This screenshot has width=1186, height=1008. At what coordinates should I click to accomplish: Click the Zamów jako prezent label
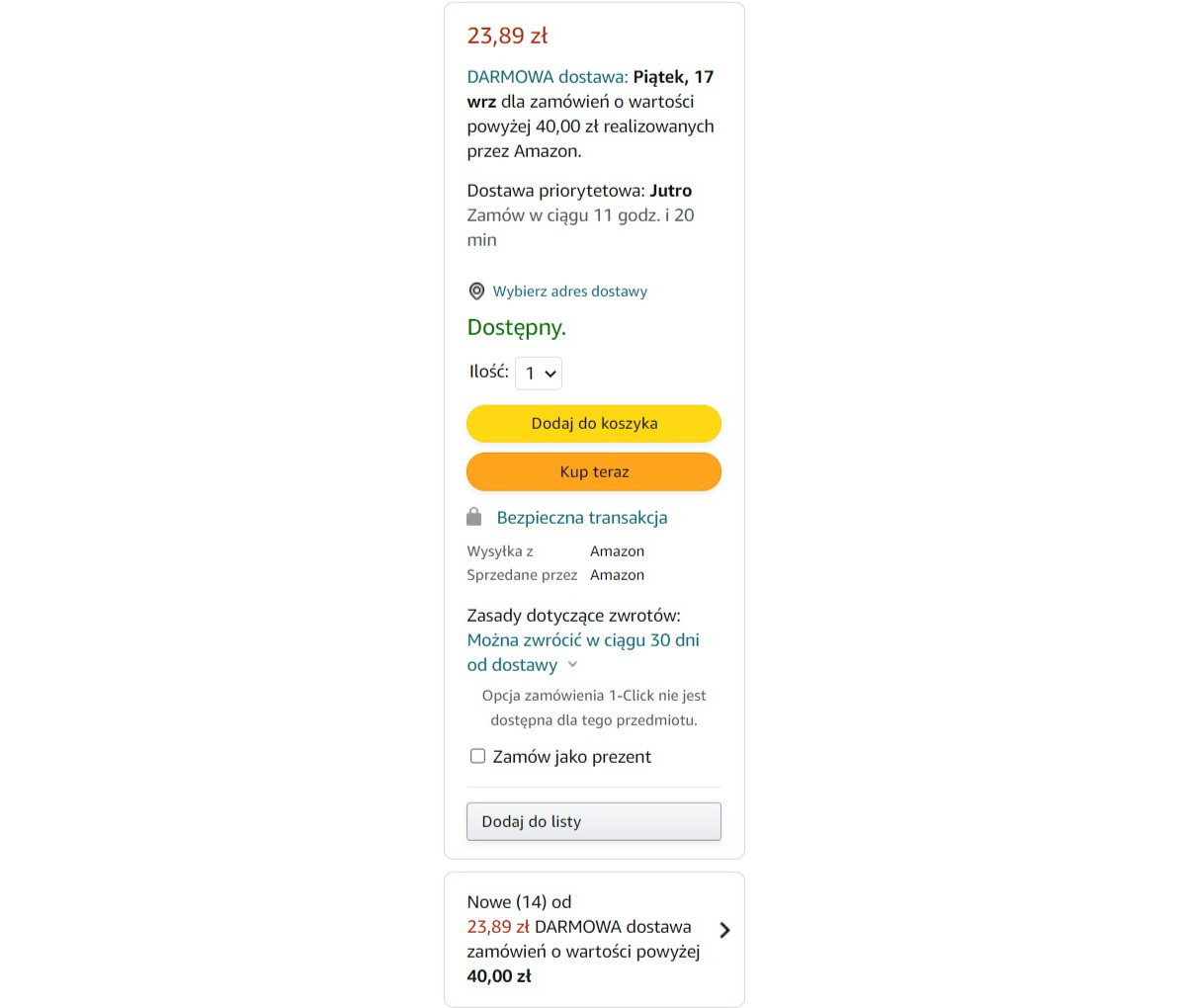(x=572, y=757)
